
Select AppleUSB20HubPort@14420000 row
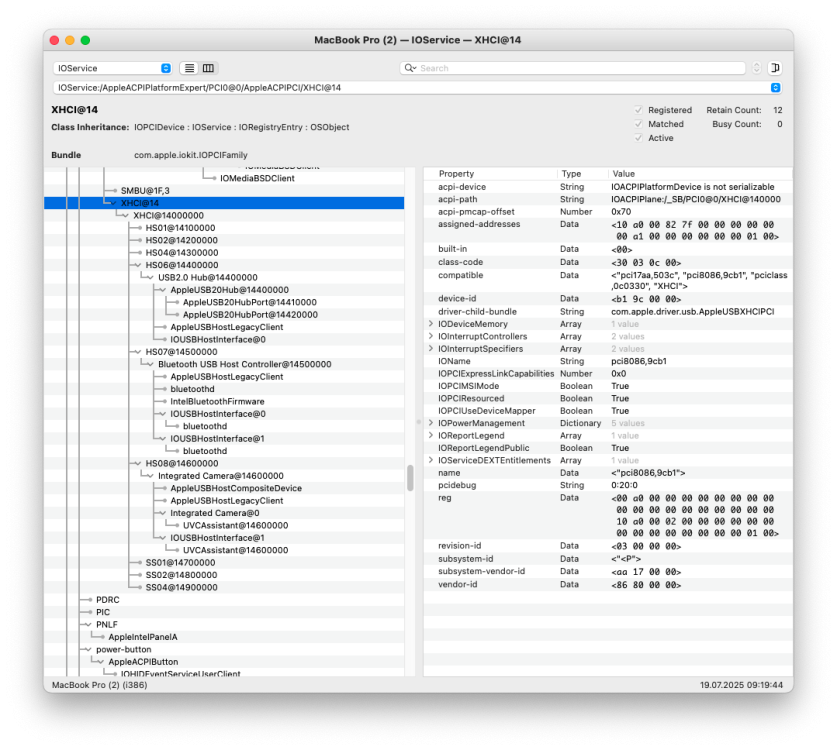click(224, 314)
